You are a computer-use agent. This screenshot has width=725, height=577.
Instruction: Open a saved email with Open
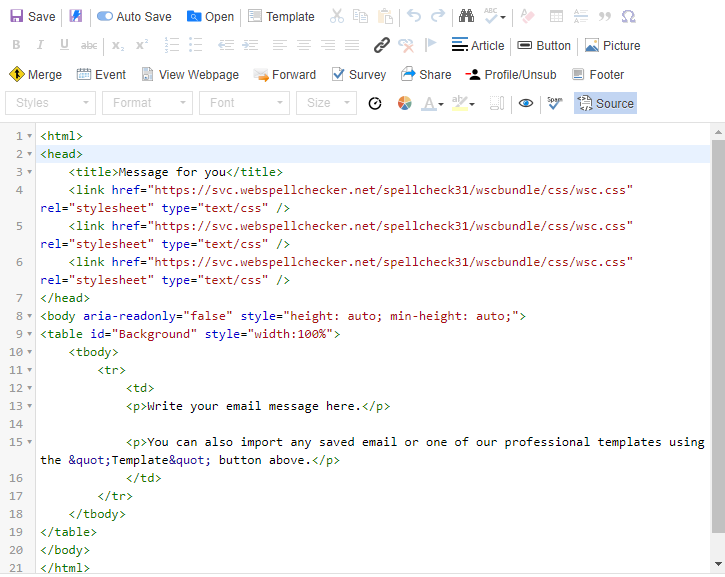click(x=210, y=17)
